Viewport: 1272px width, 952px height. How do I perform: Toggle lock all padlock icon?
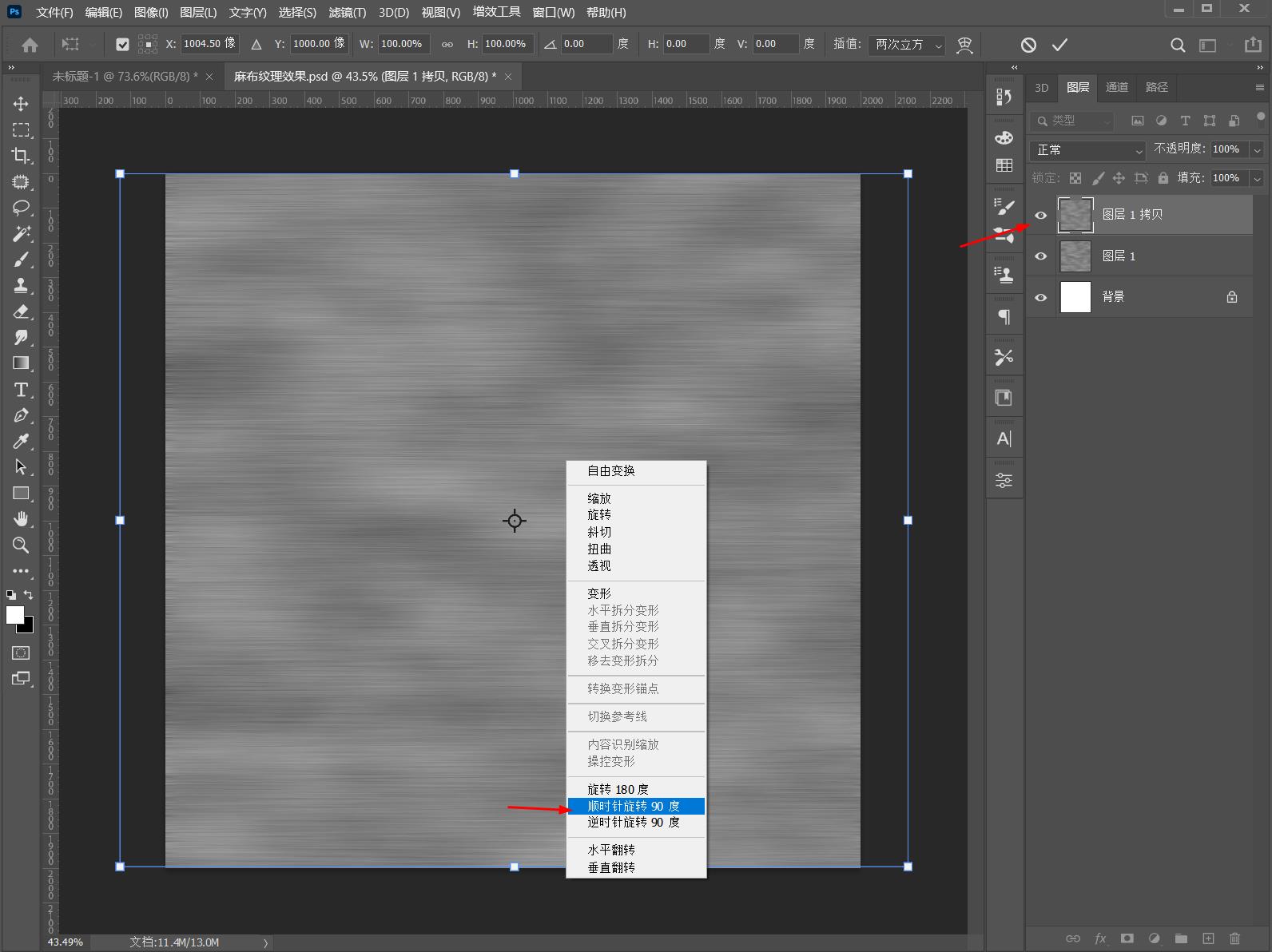[x=1163, y=178]
